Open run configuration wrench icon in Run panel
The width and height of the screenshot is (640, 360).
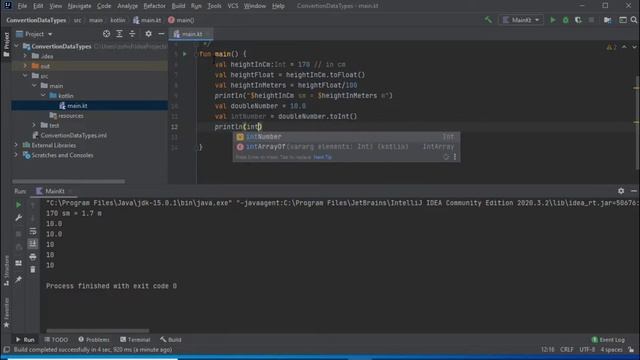coord(18,218)
